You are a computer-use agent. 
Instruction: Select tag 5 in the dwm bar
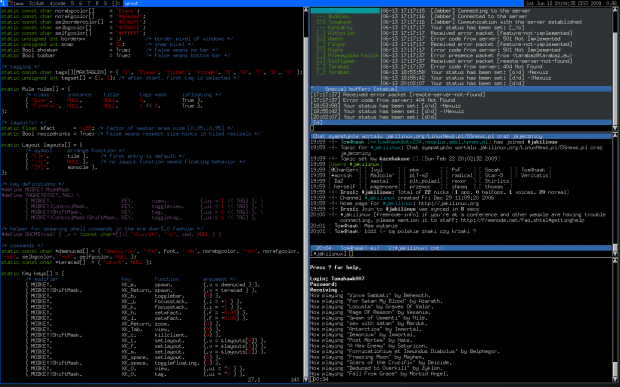tap(72, 3)
